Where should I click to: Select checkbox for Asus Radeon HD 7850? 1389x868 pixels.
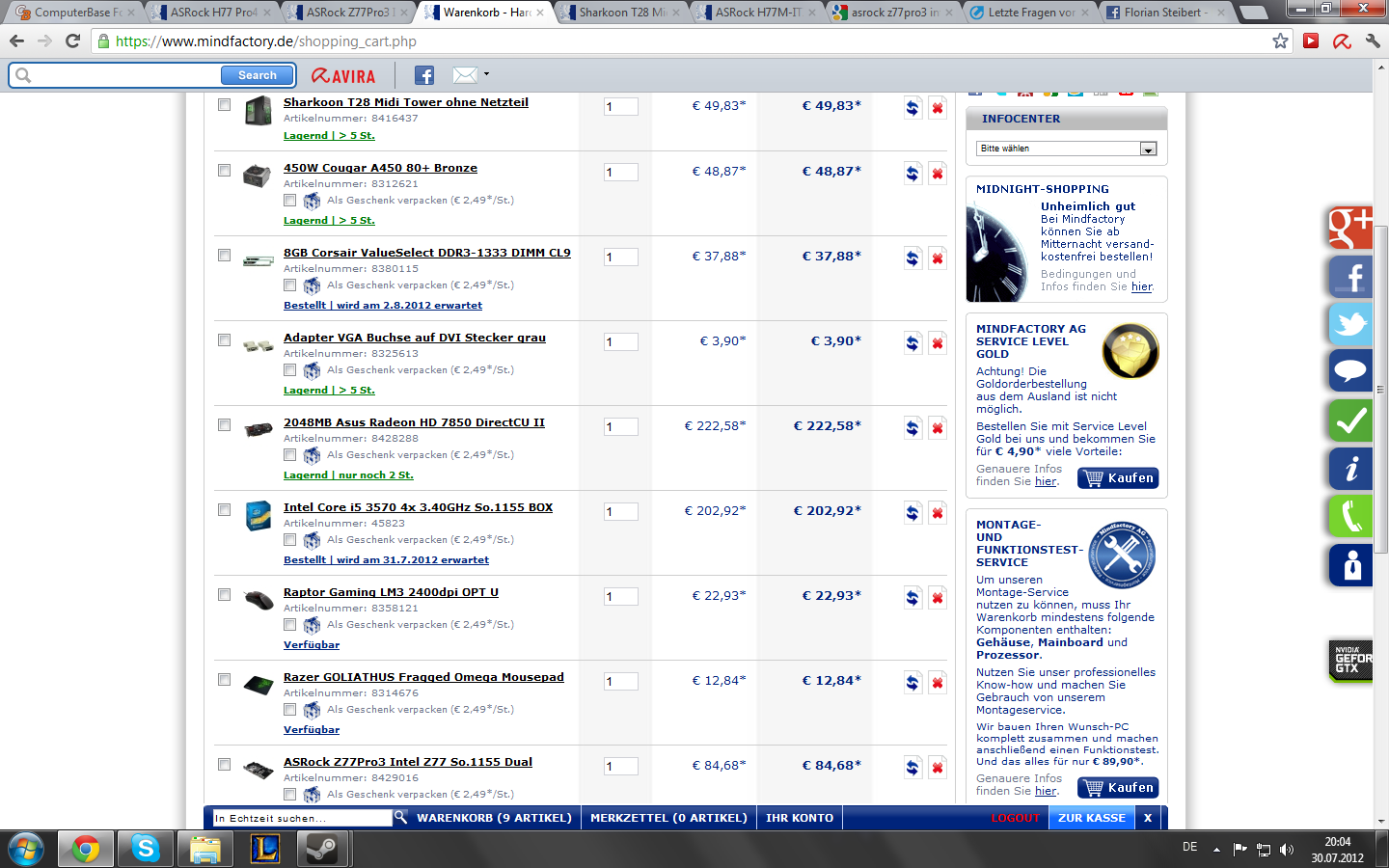point(224,424)
